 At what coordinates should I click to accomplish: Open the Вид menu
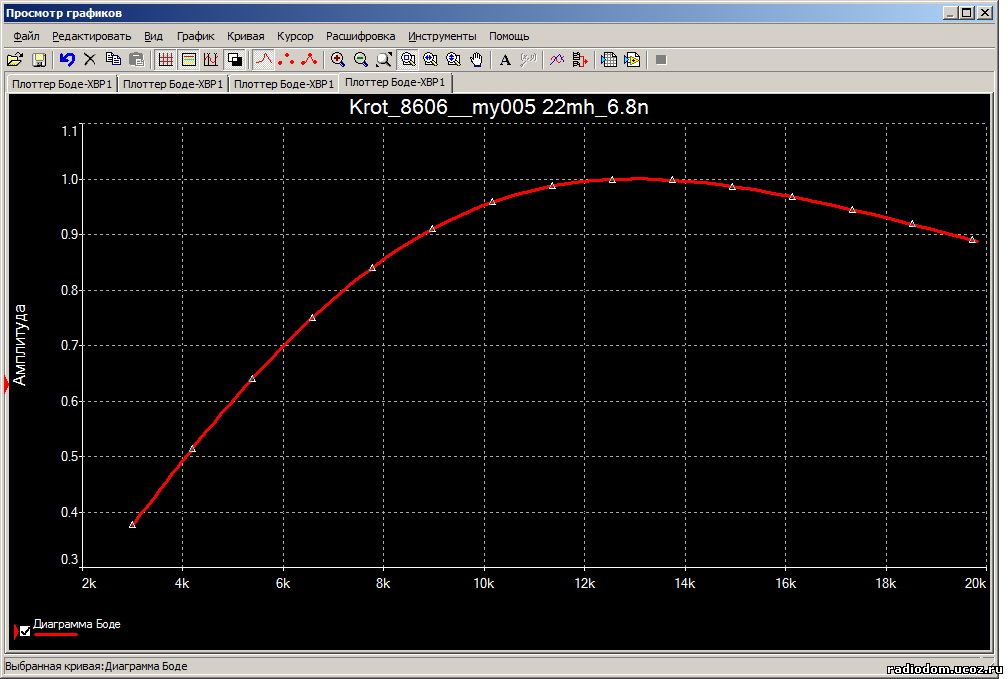(153, 36)
